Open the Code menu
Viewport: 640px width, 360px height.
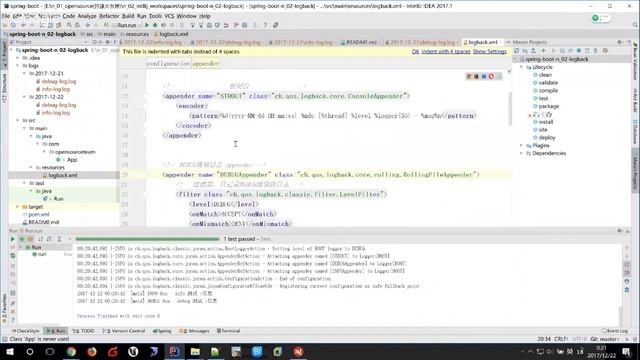(x=69, y=16)
